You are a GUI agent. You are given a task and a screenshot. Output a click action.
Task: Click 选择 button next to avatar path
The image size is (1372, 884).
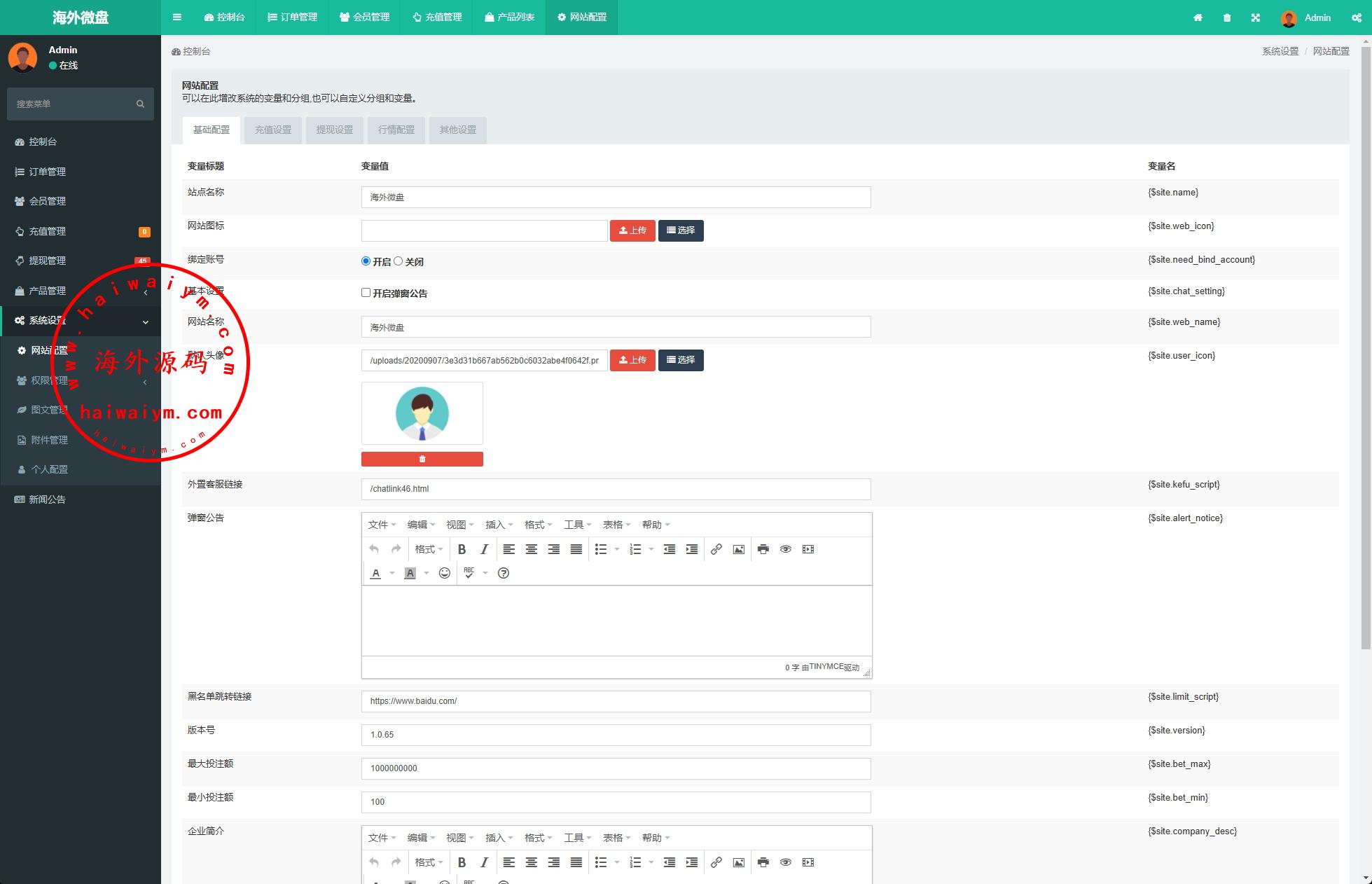[x=681, y=360]
